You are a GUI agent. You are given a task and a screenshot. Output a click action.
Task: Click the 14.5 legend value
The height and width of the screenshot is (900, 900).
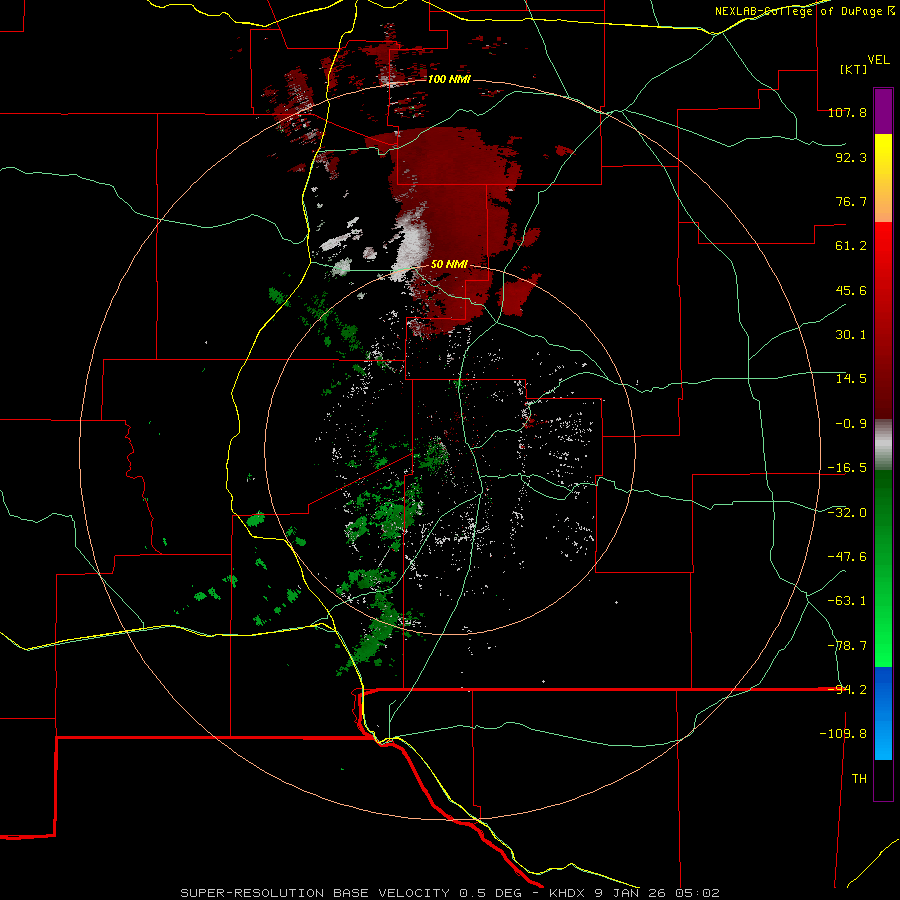[851, 379]
